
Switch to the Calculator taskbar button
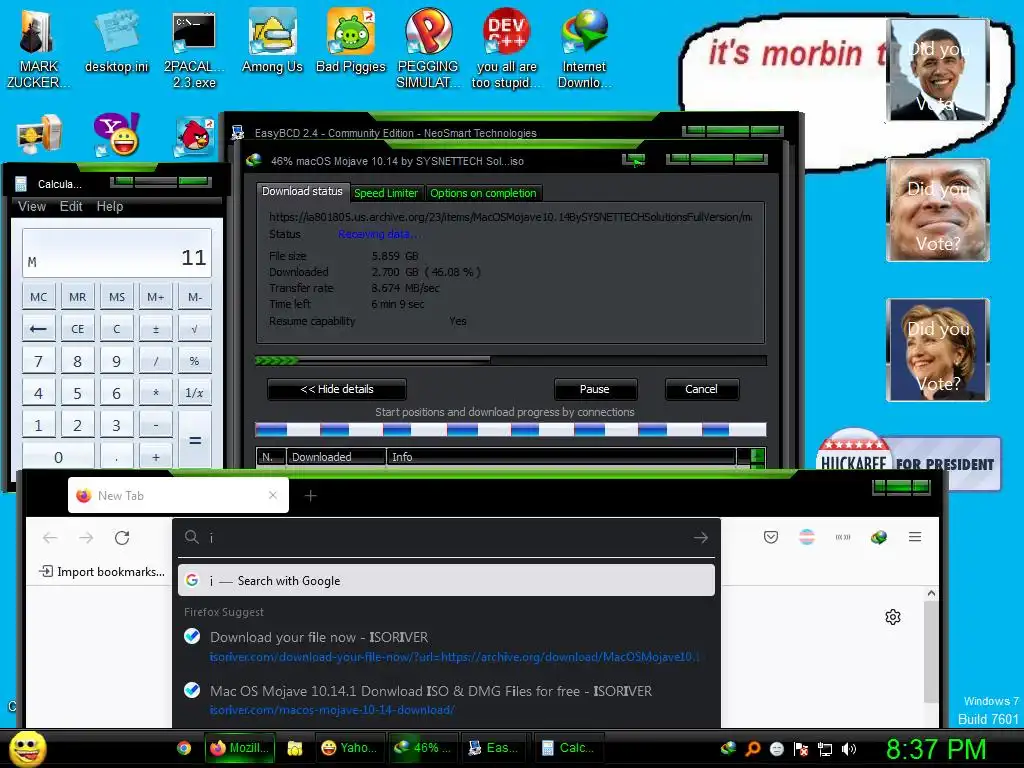click(567, 748)
